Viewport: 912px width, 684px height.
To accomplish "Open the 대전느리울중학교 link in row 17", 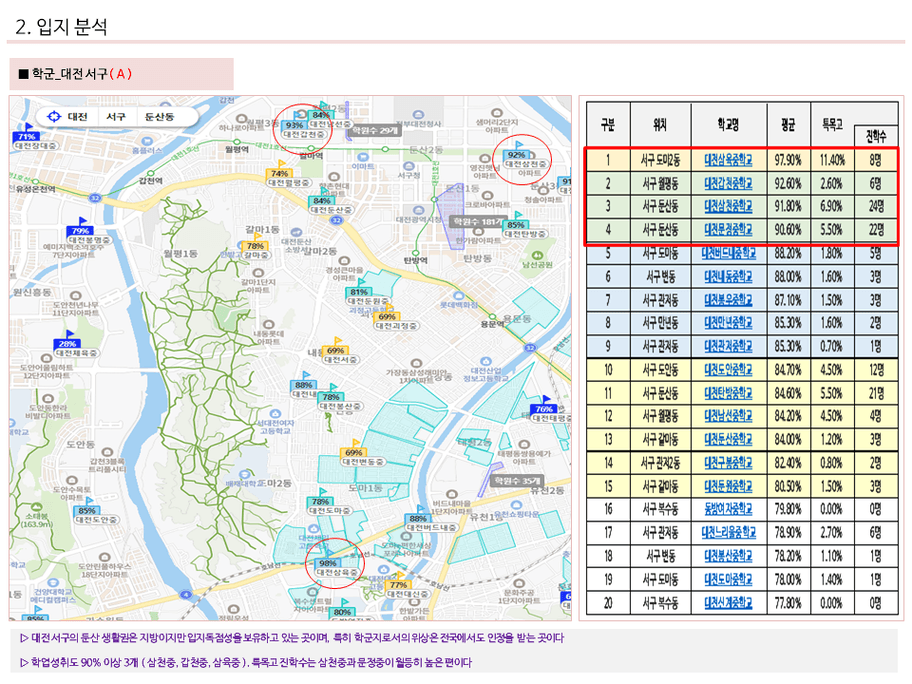I will (x=728, y=532).
